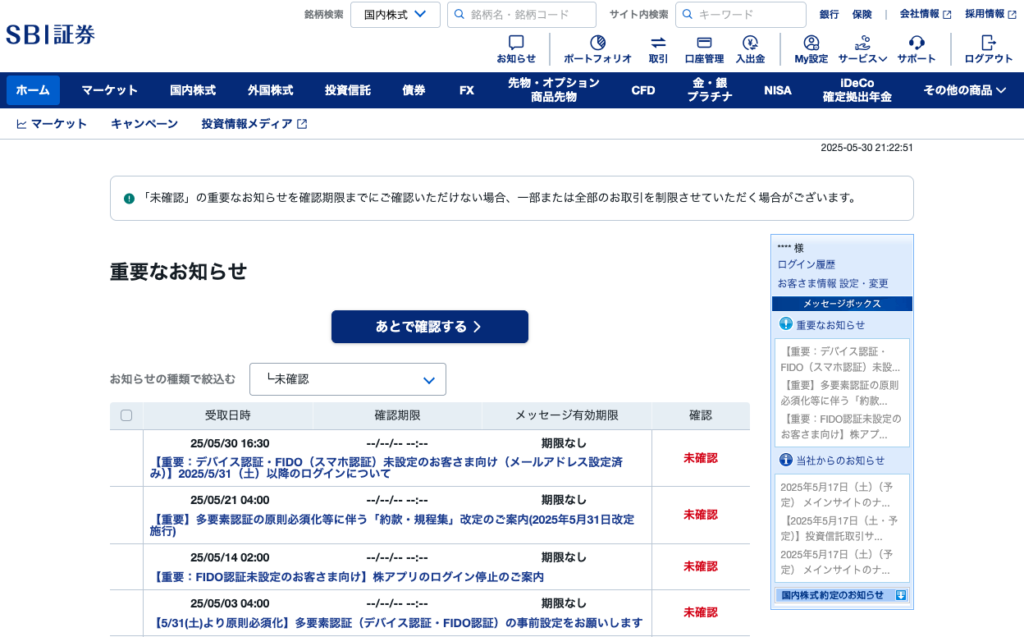Open sidebar message デバイス認証・FIDO（スマホ認証）未設
Screen dimensions: 1024x637
click(840, 359)
